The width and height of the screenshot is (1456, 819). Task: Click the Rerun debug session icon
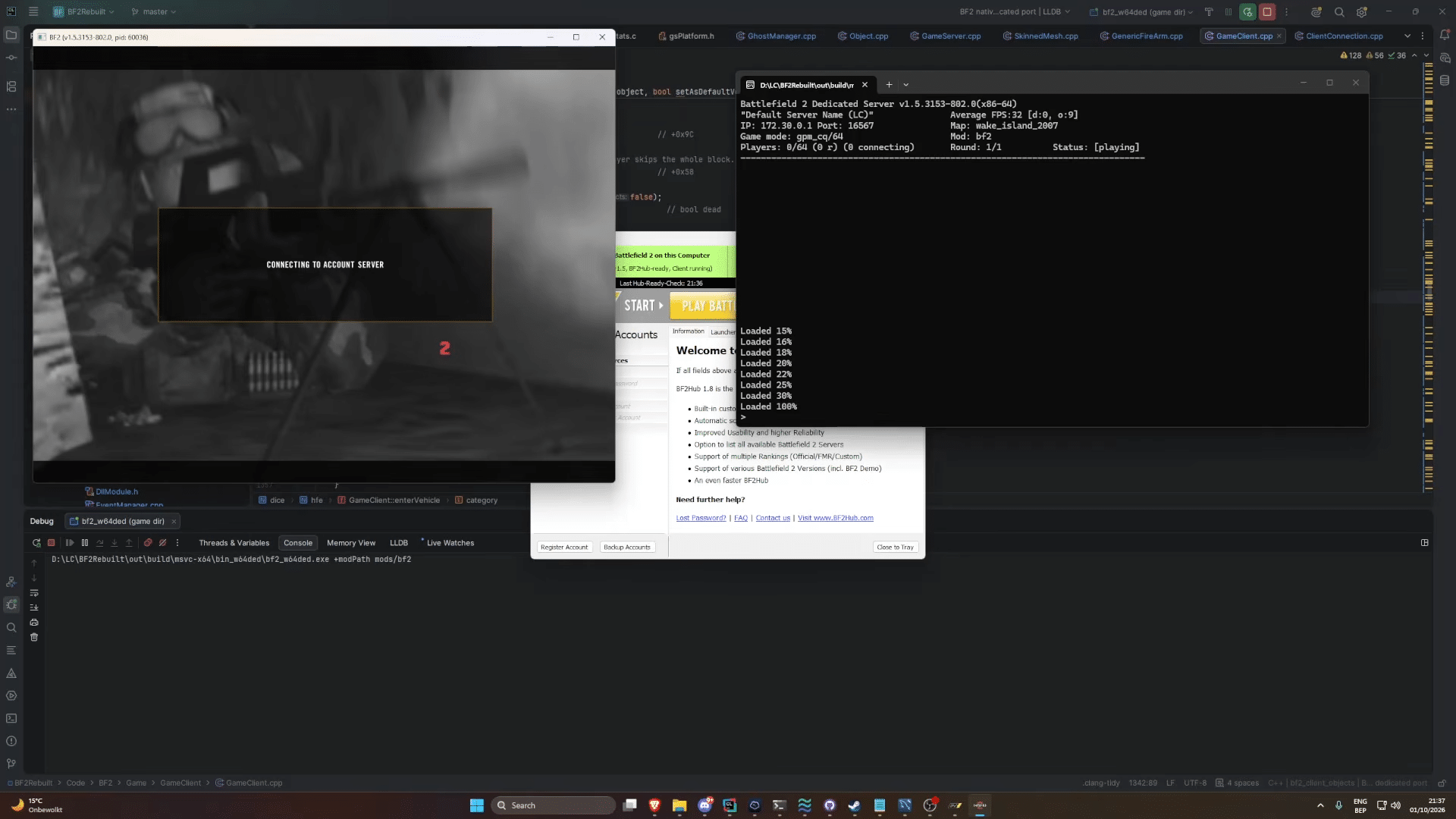(36, 543)
